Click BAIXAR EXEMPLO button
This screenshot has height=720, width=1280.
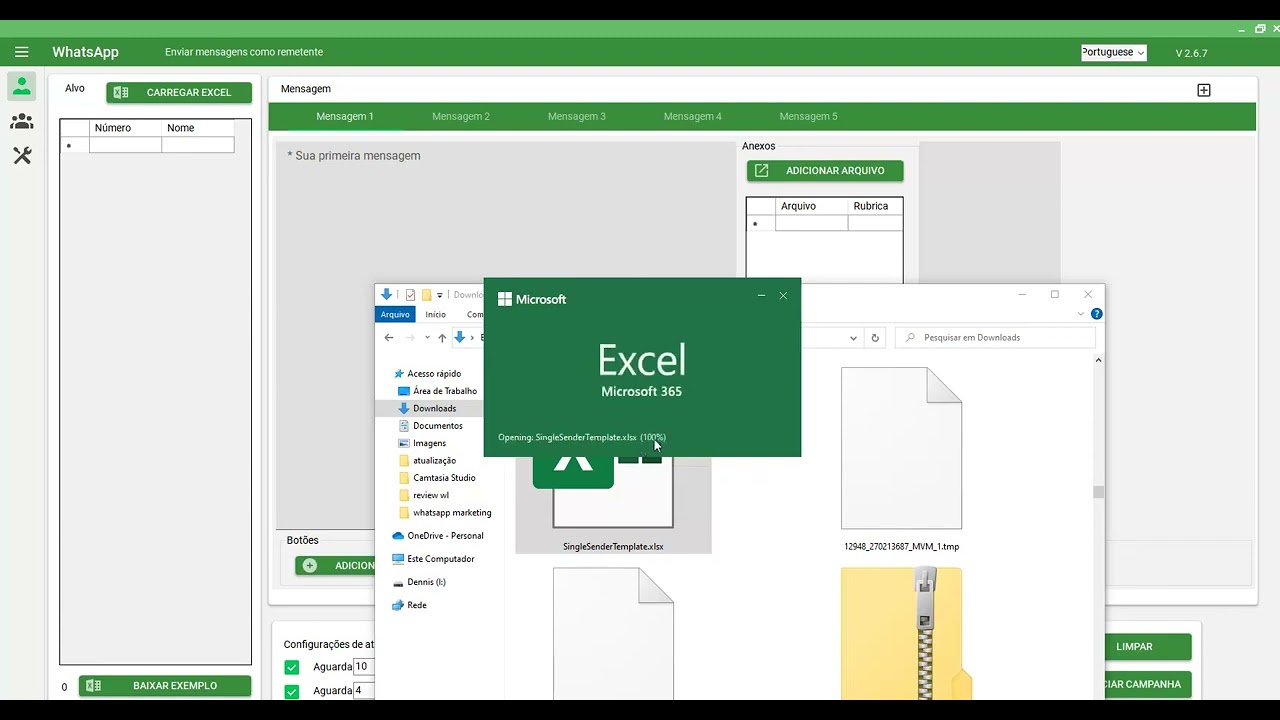click(165, 686)
